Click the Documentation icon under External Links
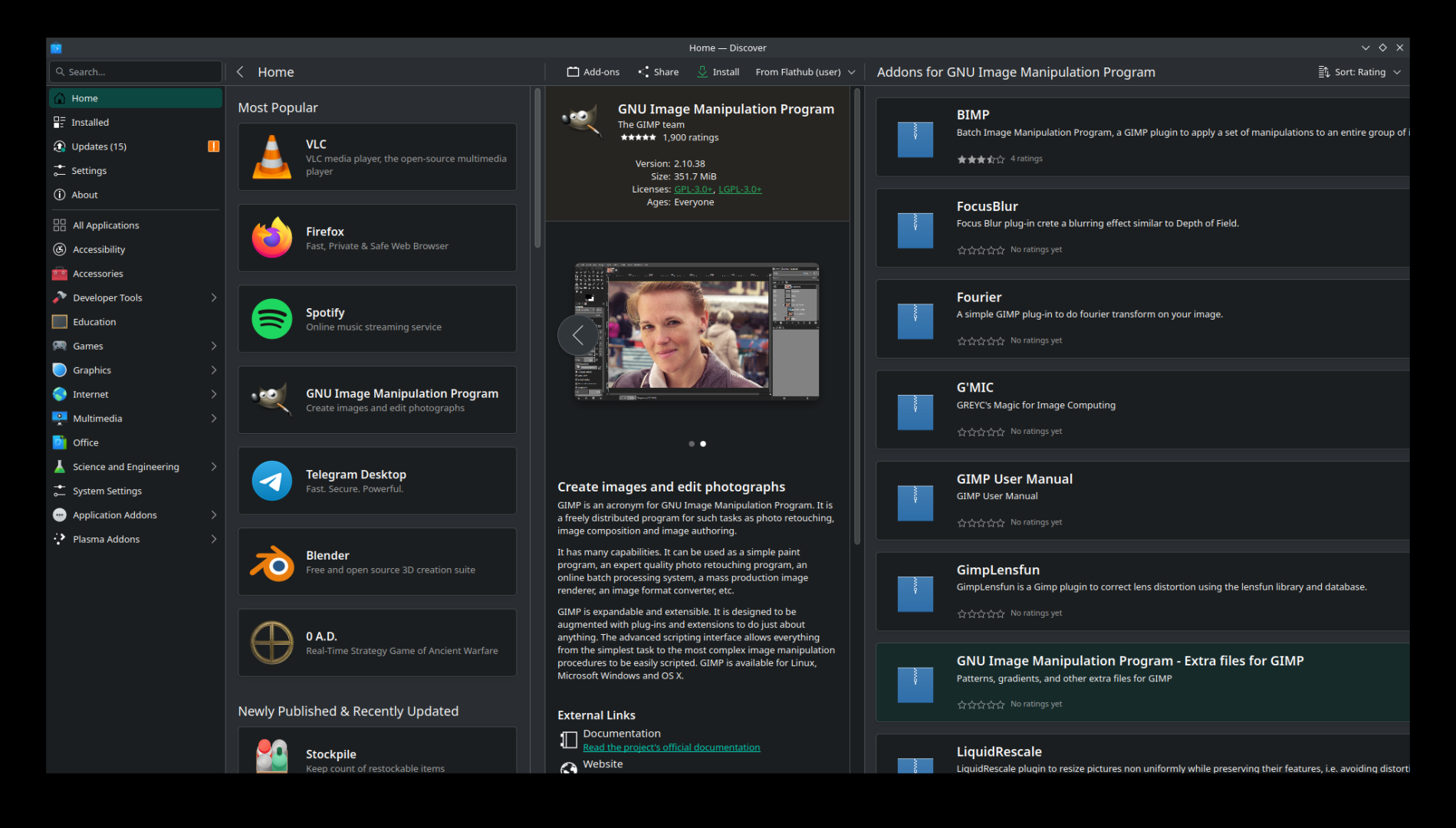 point(569,740)
